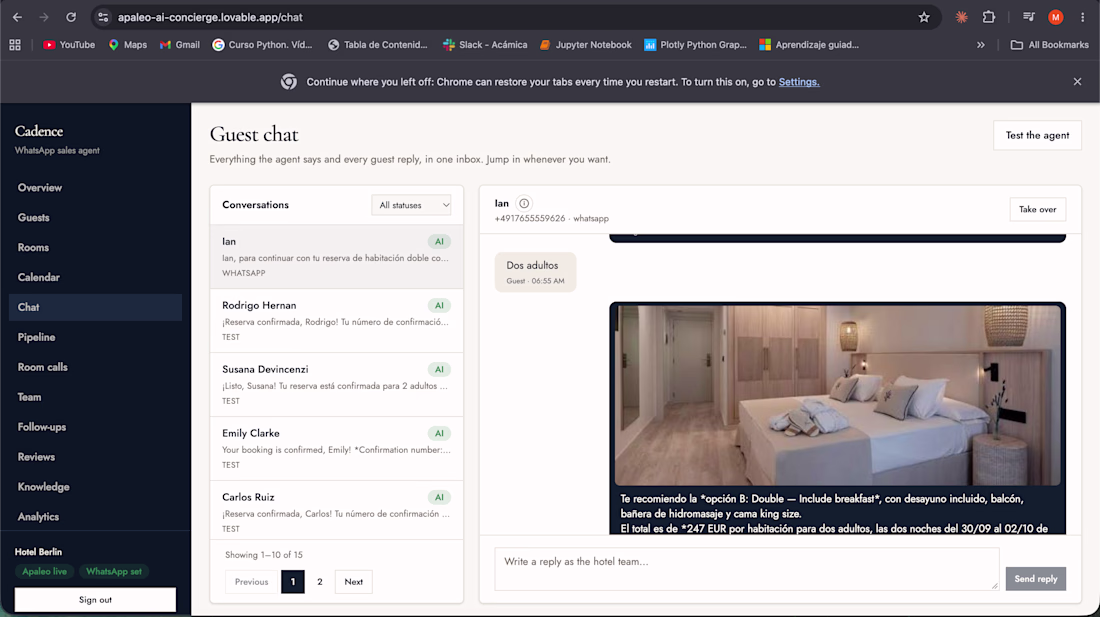1100x617 pixels.
Task: Switch to the Pipeline view
Action: (x=95, y=337)
